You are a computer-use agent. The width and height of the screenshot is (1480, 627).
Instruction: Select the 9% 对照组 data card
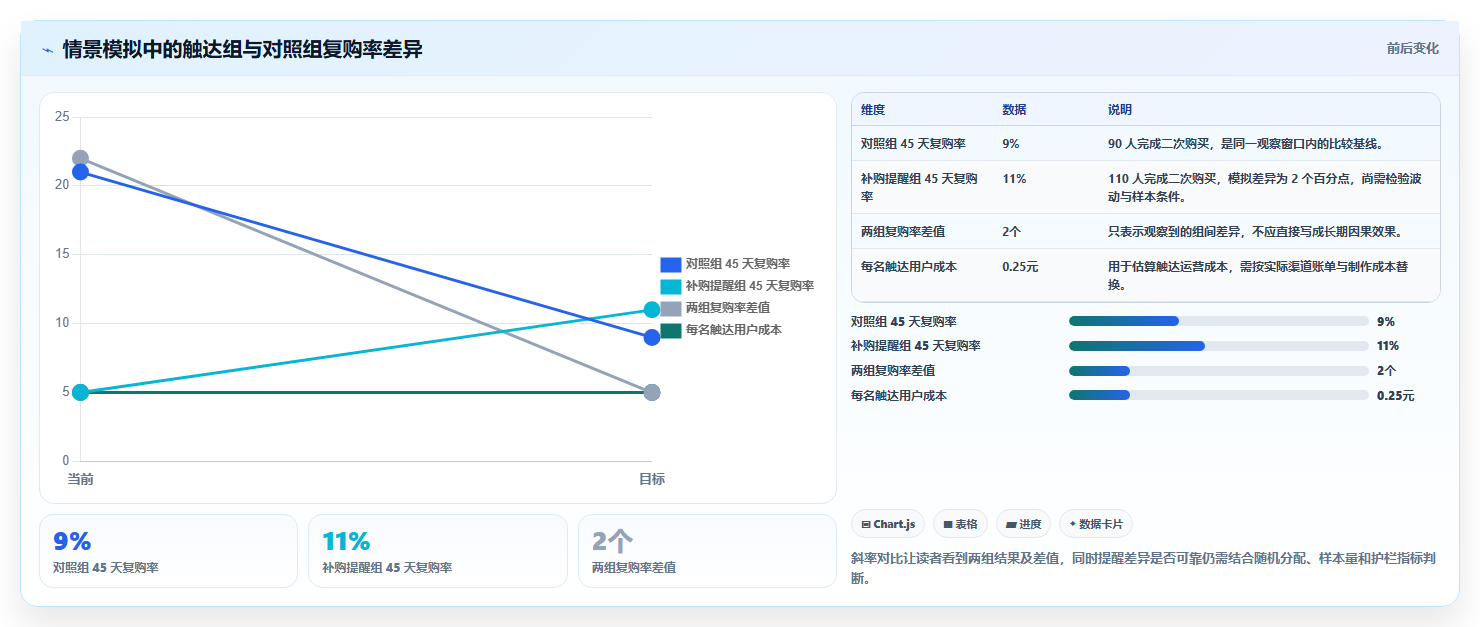coord(168,551)
